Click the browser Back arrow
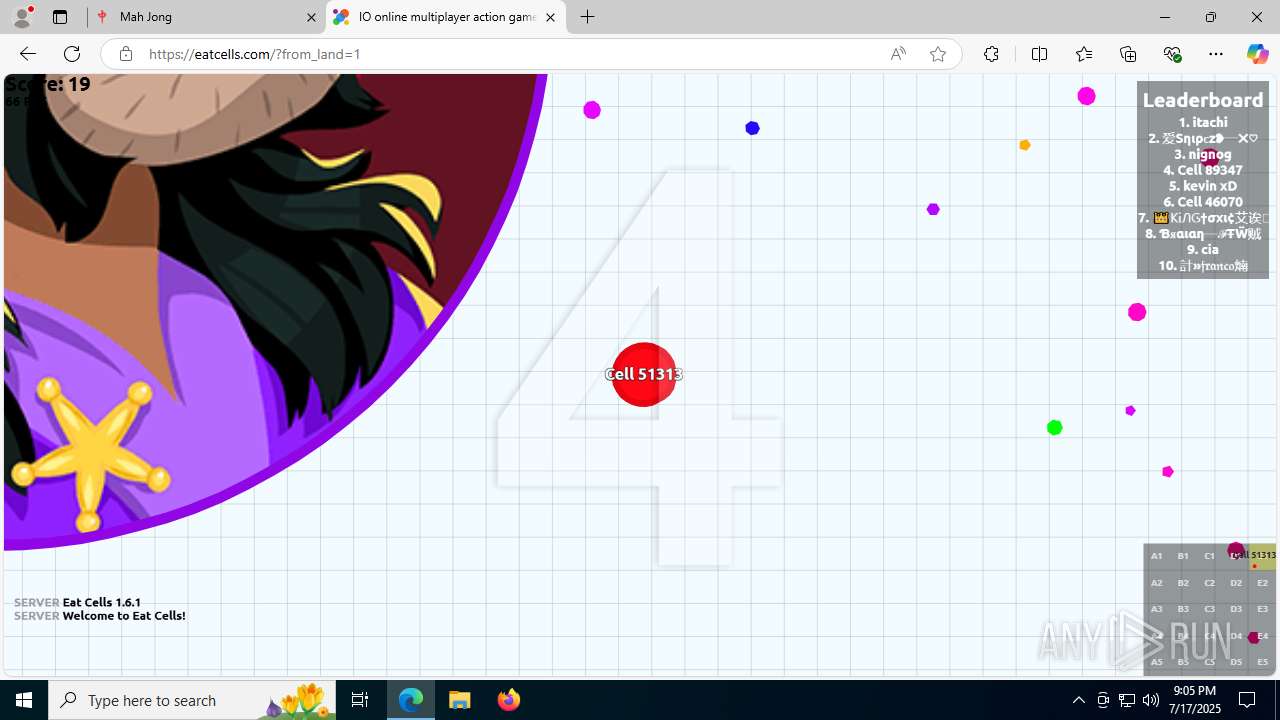1280x720 pixels. [27, 54]
